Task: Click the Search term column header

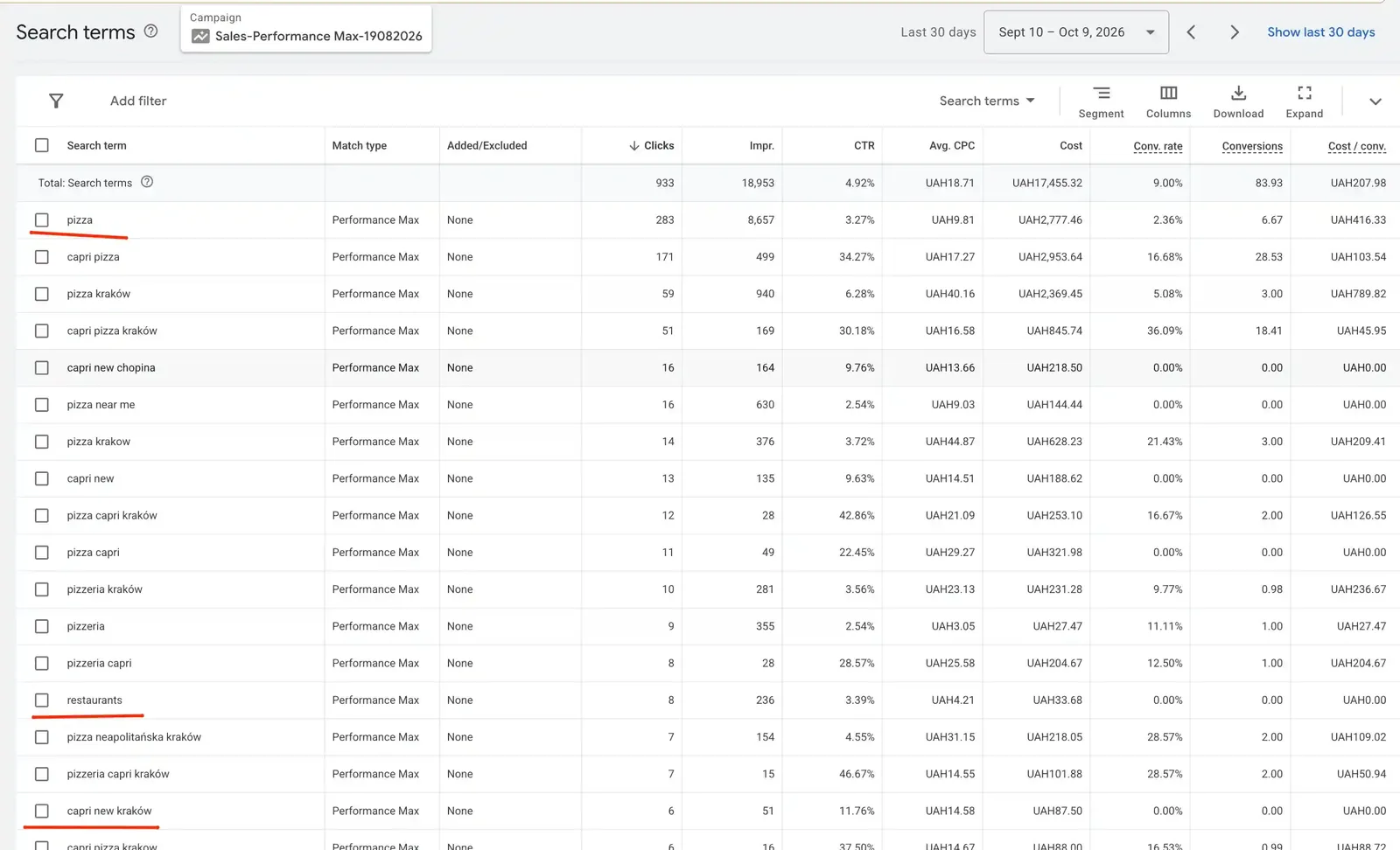Action: pos(96,145)
